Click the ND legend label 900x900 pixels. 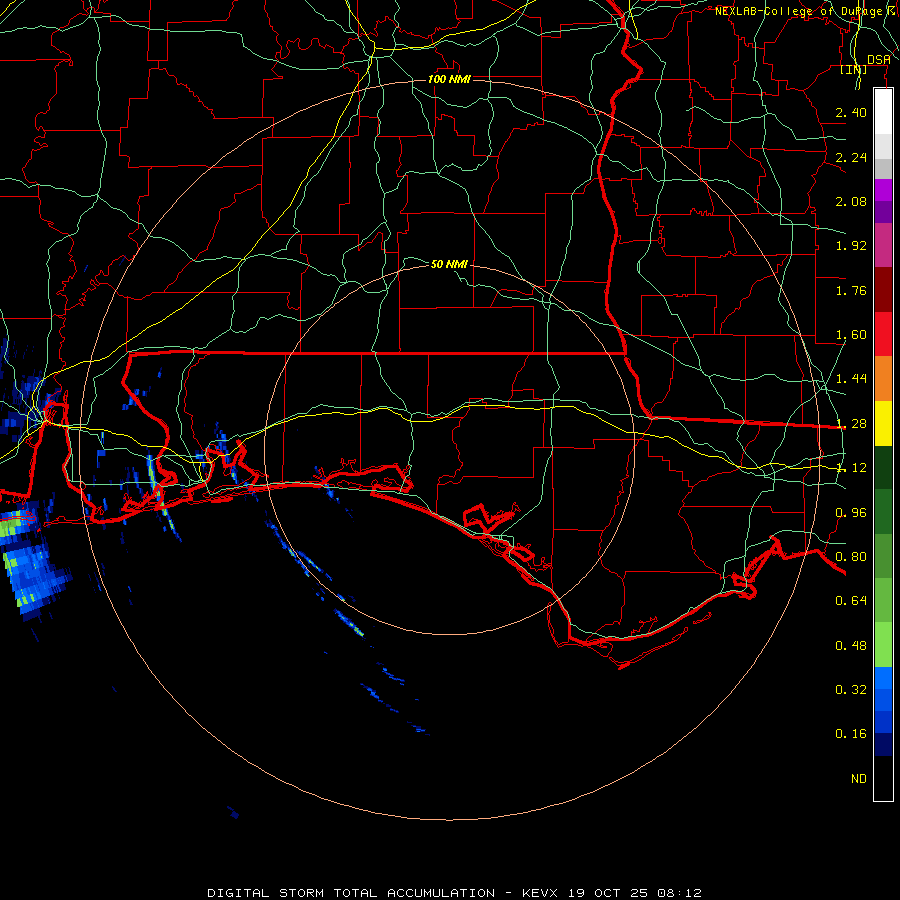(859, 779)
